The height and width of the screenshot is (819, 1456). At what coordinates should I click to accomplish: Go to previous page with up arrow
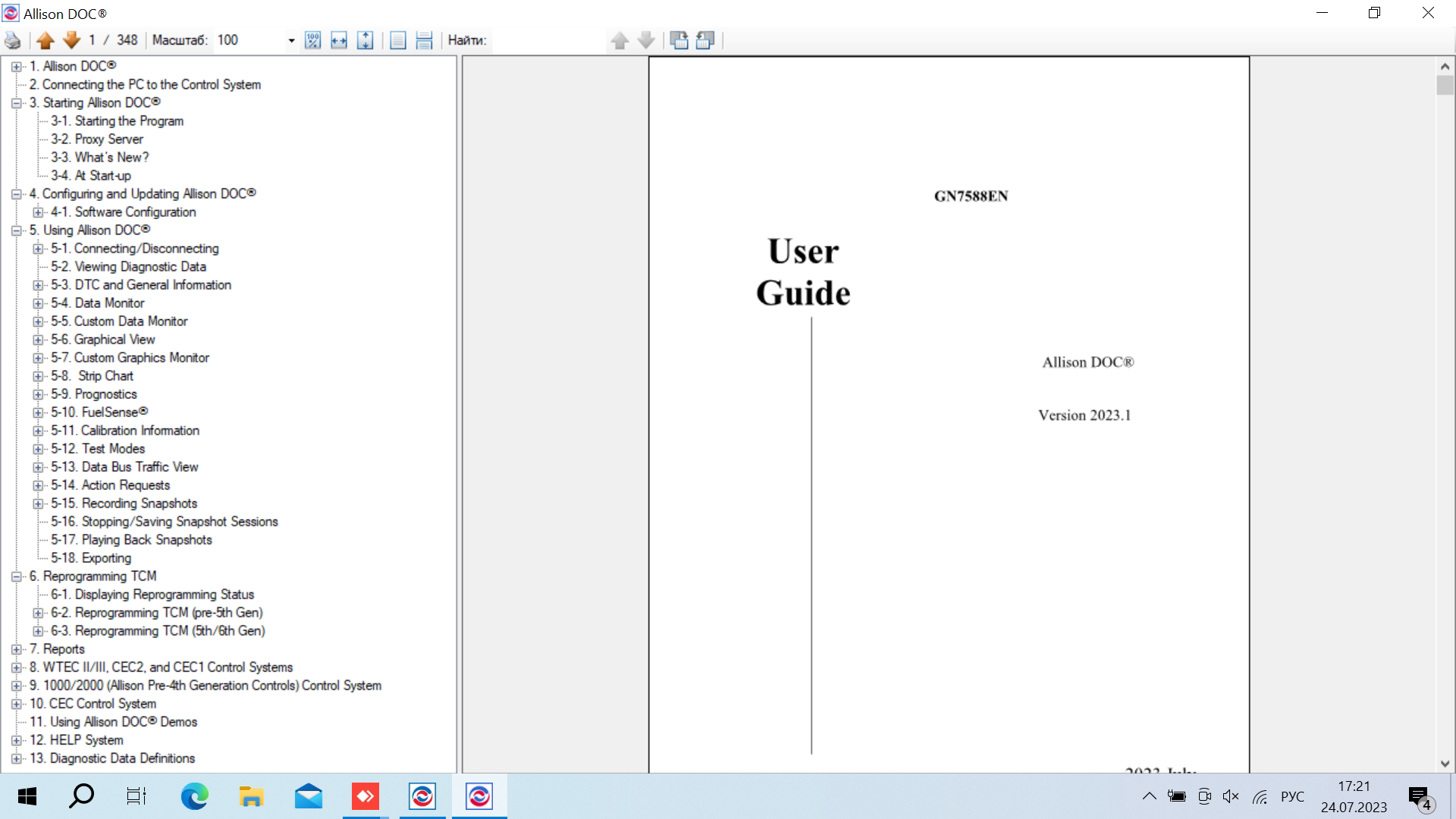[45, 40]
